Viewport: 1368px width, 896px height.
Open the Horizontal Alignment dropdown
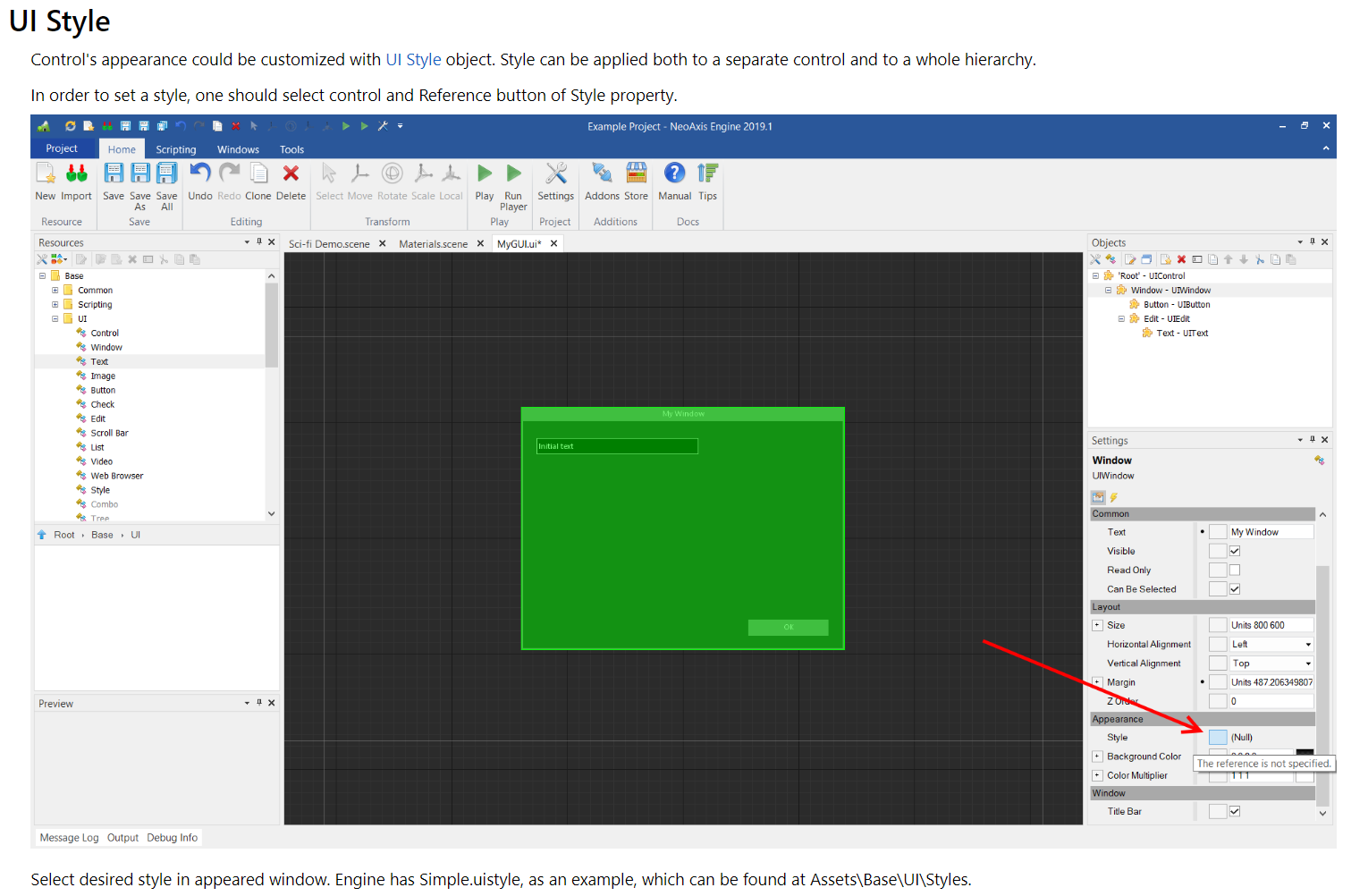point(1308,645)
